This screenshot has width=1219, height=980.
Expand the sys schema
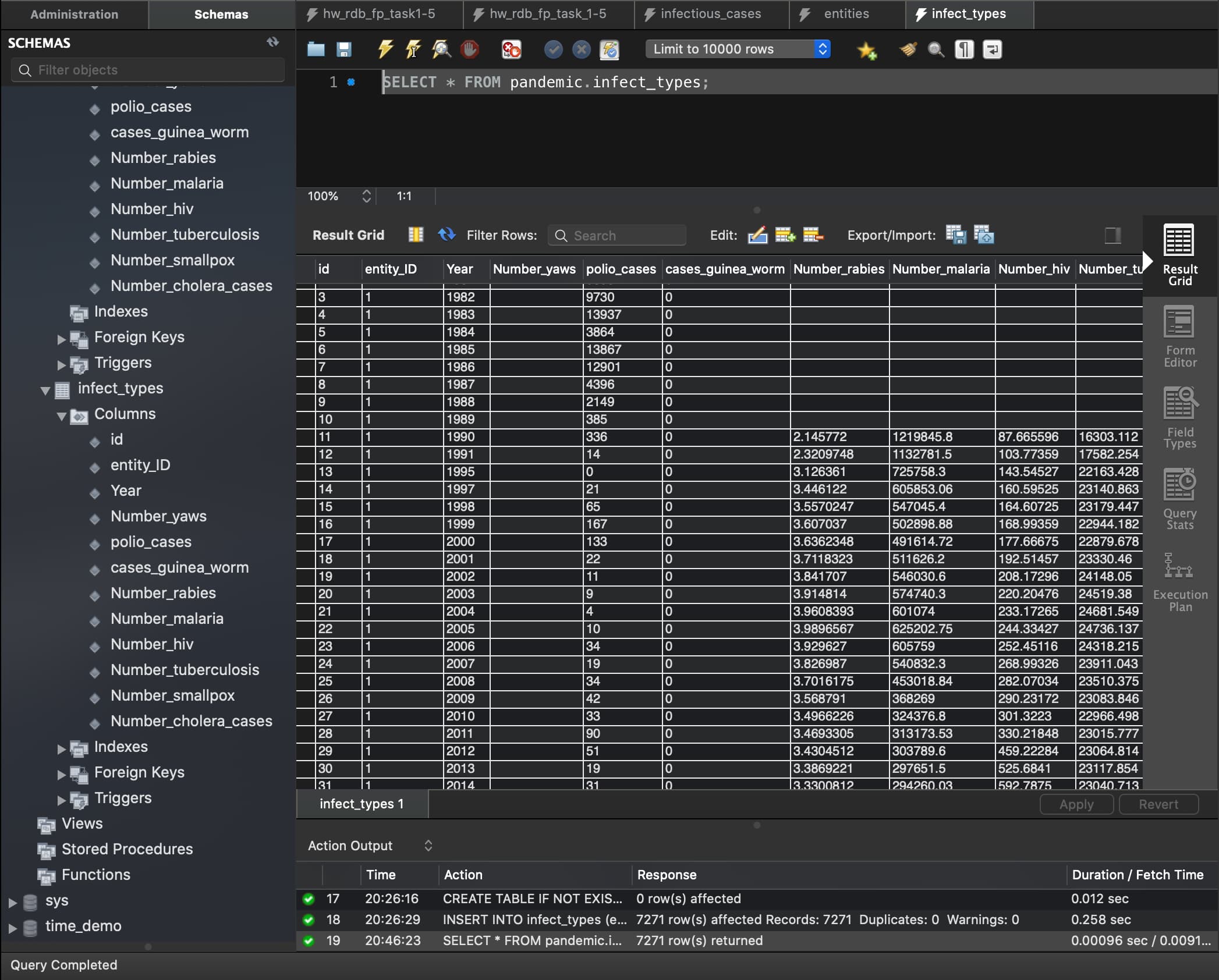click(12, 902)
